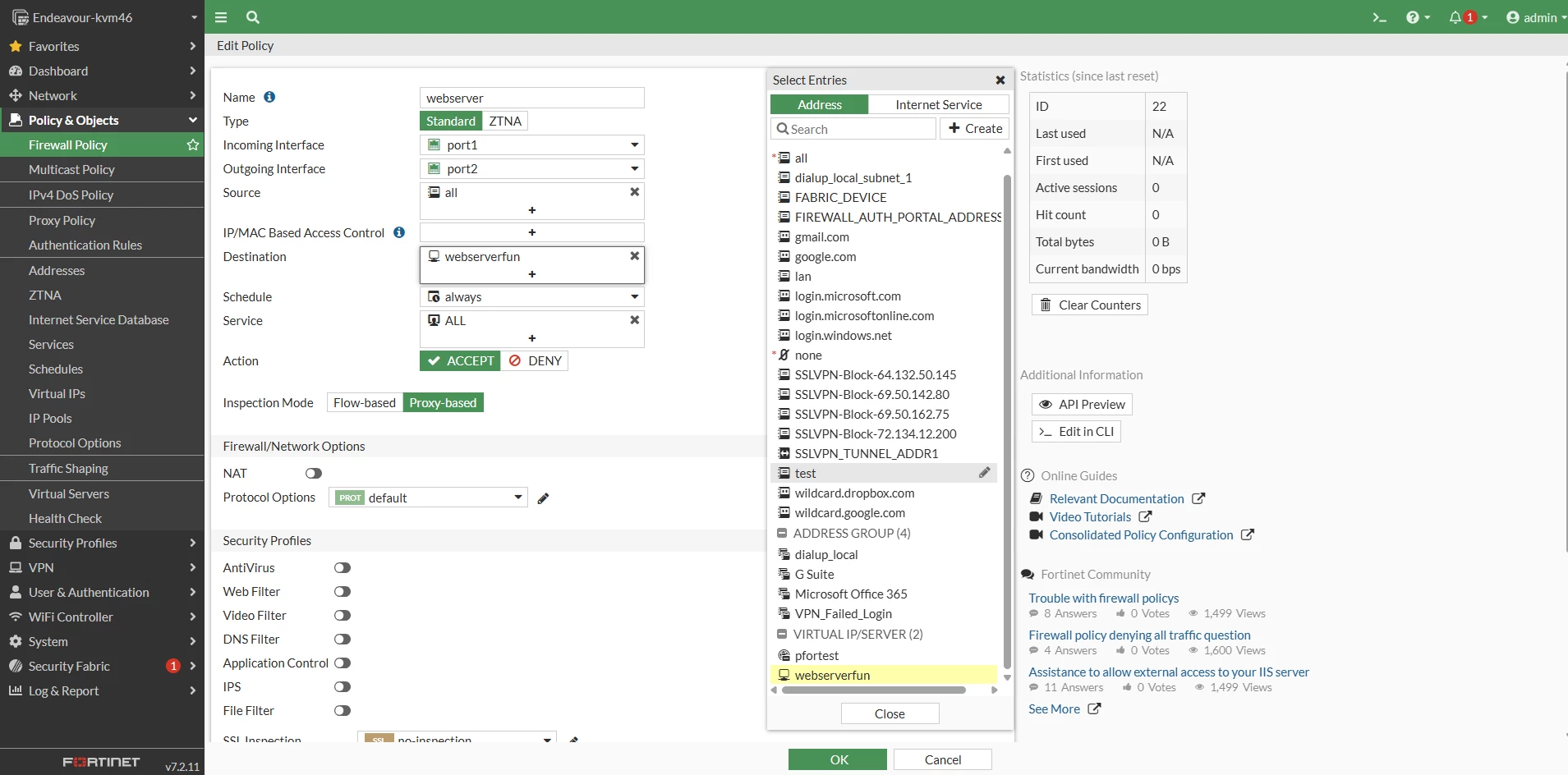
Task: Turn on the AntiVirus toggle
Action: pyautogui.click(x=343, y=568)
